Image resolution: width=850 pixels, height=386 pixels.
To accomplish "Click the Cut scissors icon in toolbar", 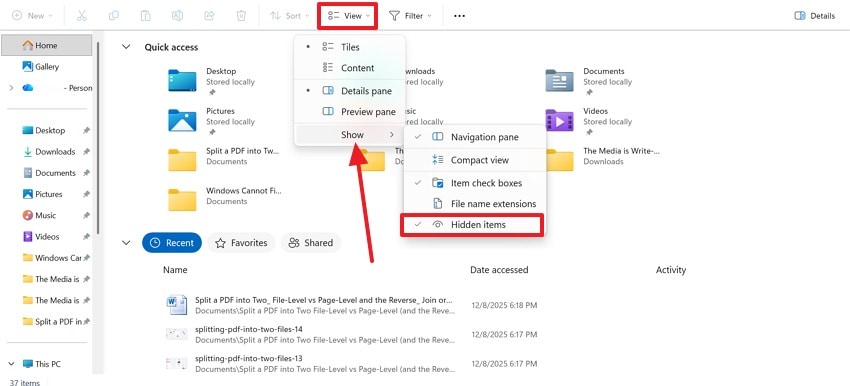I will pyautogui.click(x=82, y=16).
